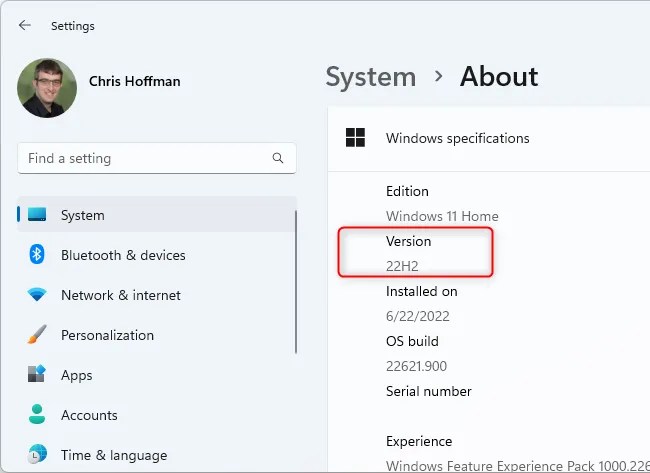Select the Personalization menu item

click(x=107, y=335)
